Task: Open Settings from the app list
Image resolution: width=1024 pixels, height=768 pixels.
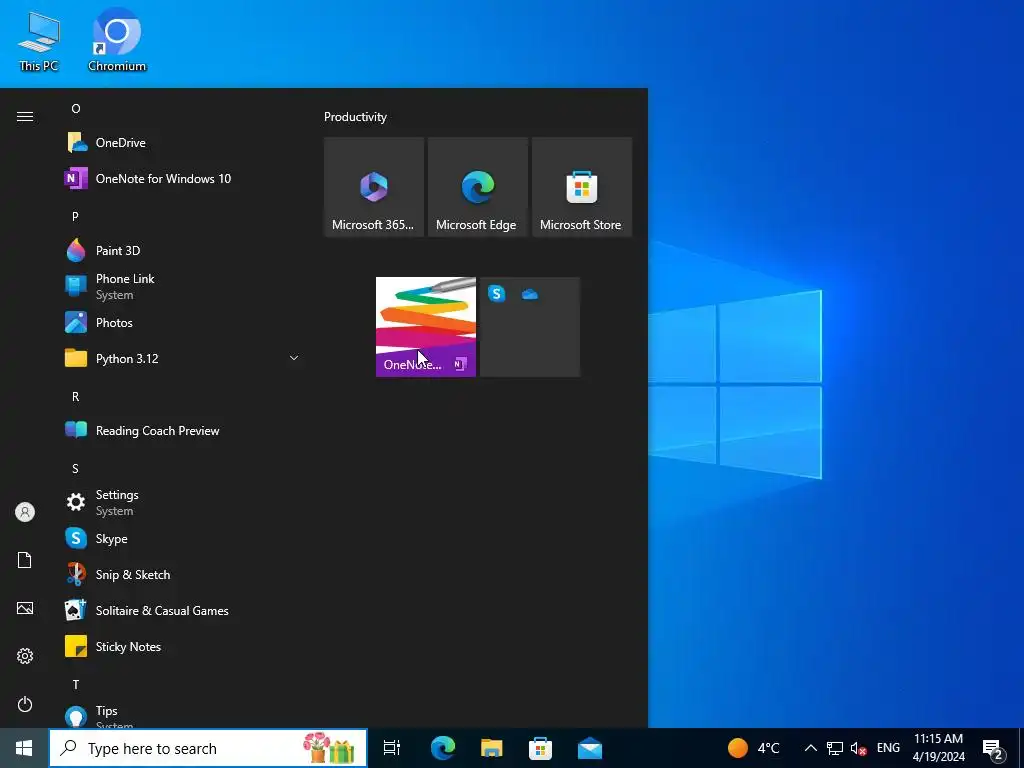Action: pos(183,502)
